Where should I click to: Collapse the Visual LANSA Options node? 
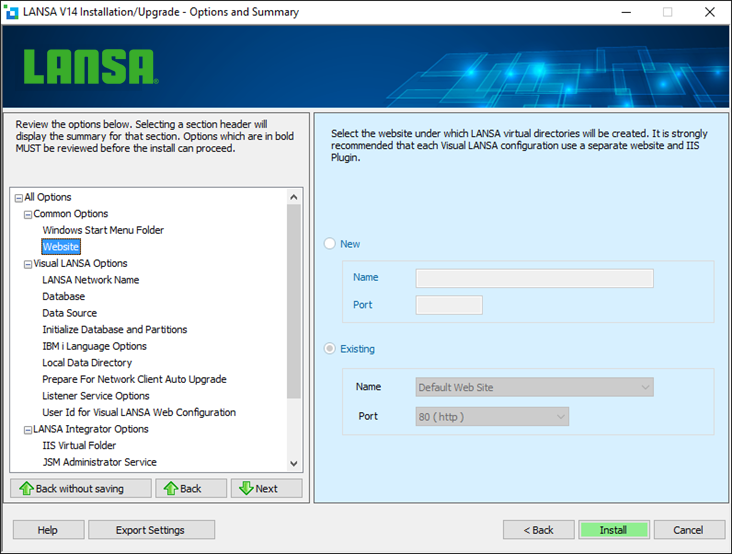(x=28, y=265)
